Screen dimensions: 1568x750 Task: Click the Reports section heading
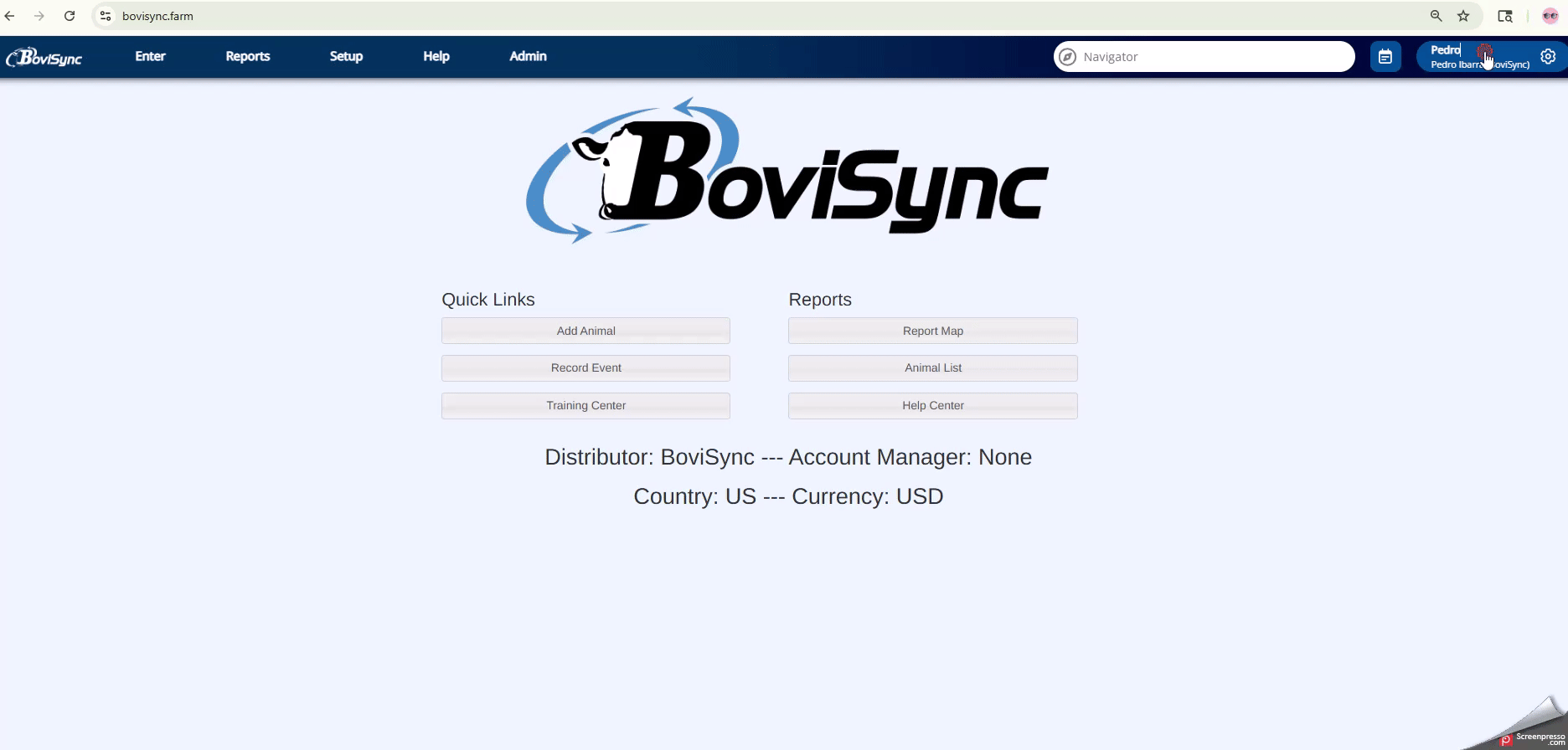pyautogui.click(x=820, y=300)
